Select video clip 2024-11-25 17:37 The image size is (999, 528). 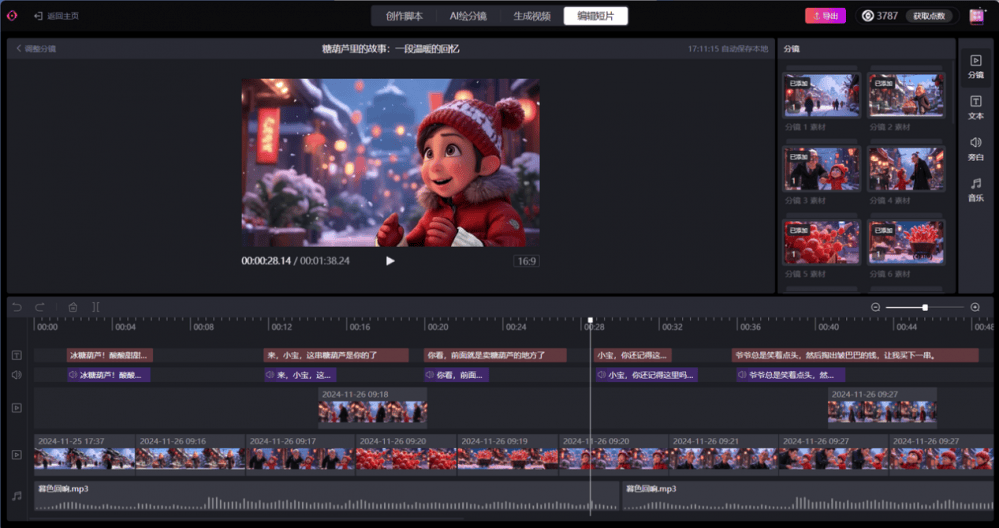point(84,455)
